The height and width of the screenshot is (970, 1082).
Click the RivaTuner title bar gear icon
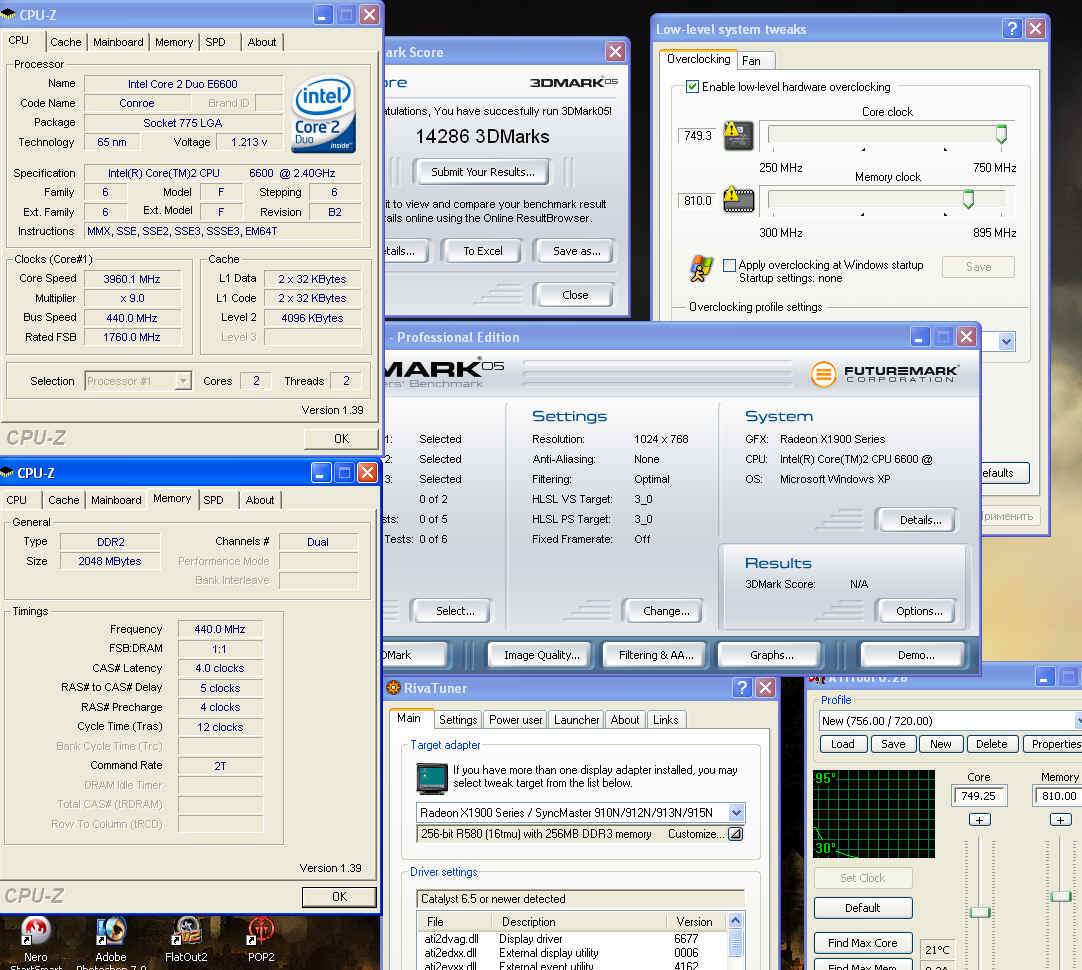click(x=393, y=687)
